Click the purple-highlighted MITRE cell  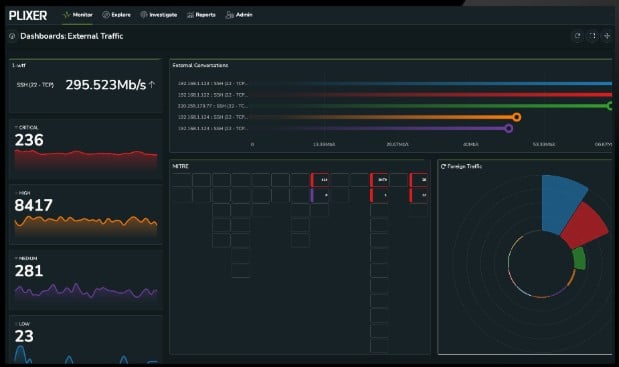click(320, 195)
